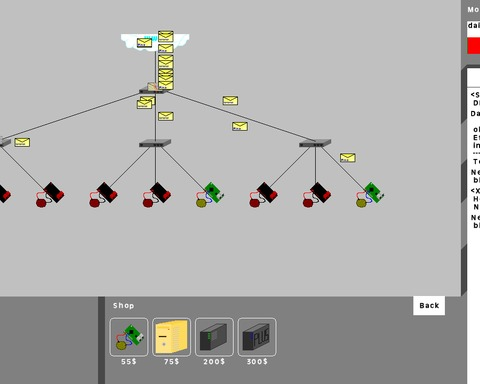This screenshot has width=480, height=384.
Task: Buy the 55$ green circuit board device
Action: coord(129,337)
